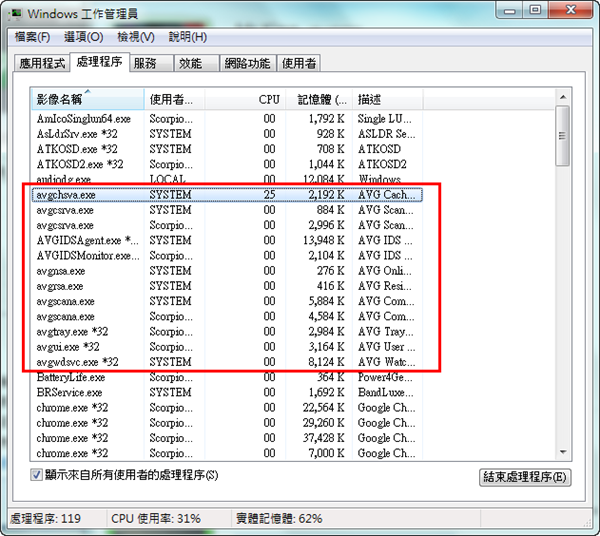Select the BatteryLife.exe process
Image resolution: width=600 pixels, height=536 pixels.
click(x=227, y=377)
